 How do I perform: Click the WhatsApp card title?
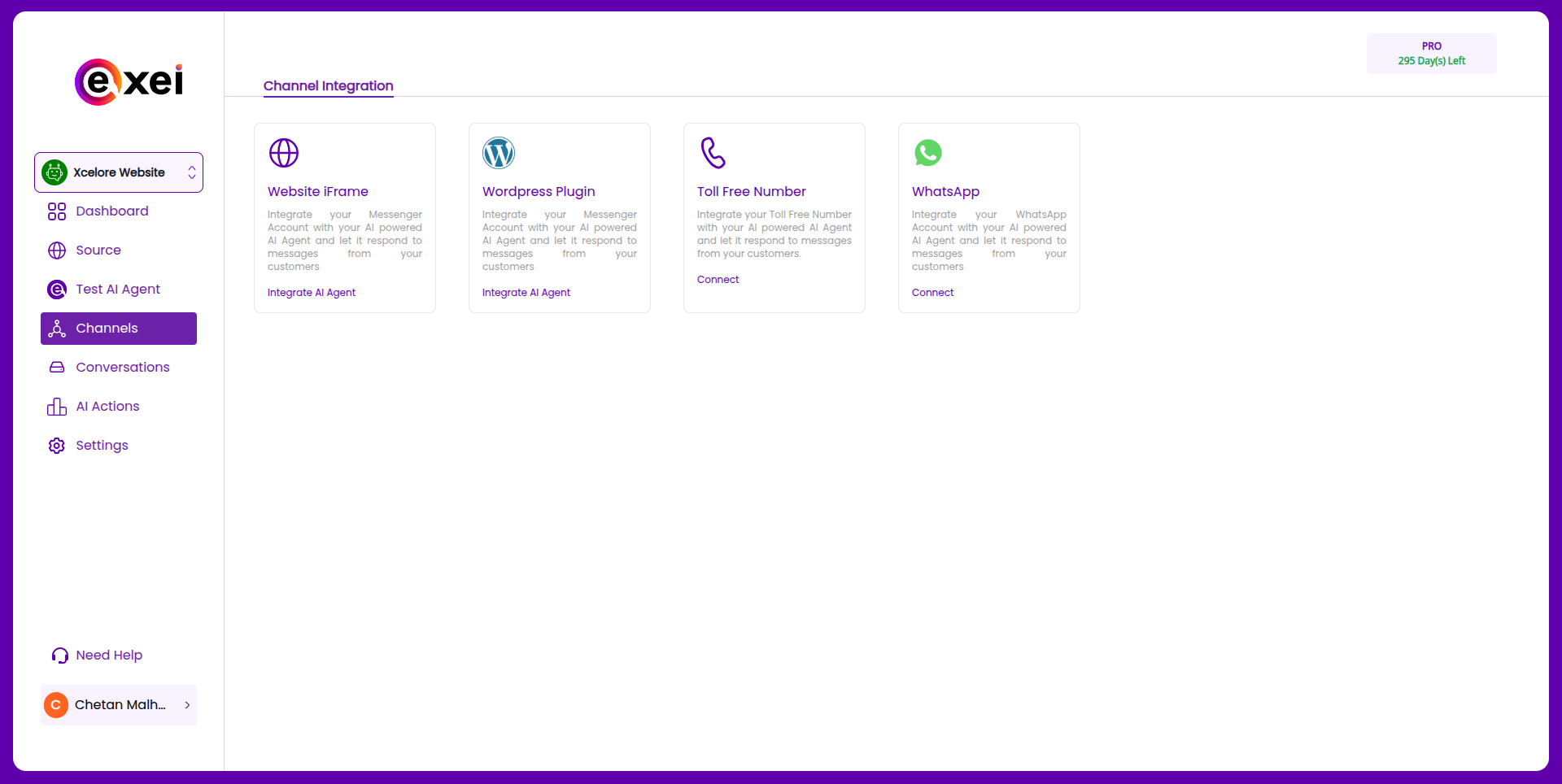tap(945, 192)
